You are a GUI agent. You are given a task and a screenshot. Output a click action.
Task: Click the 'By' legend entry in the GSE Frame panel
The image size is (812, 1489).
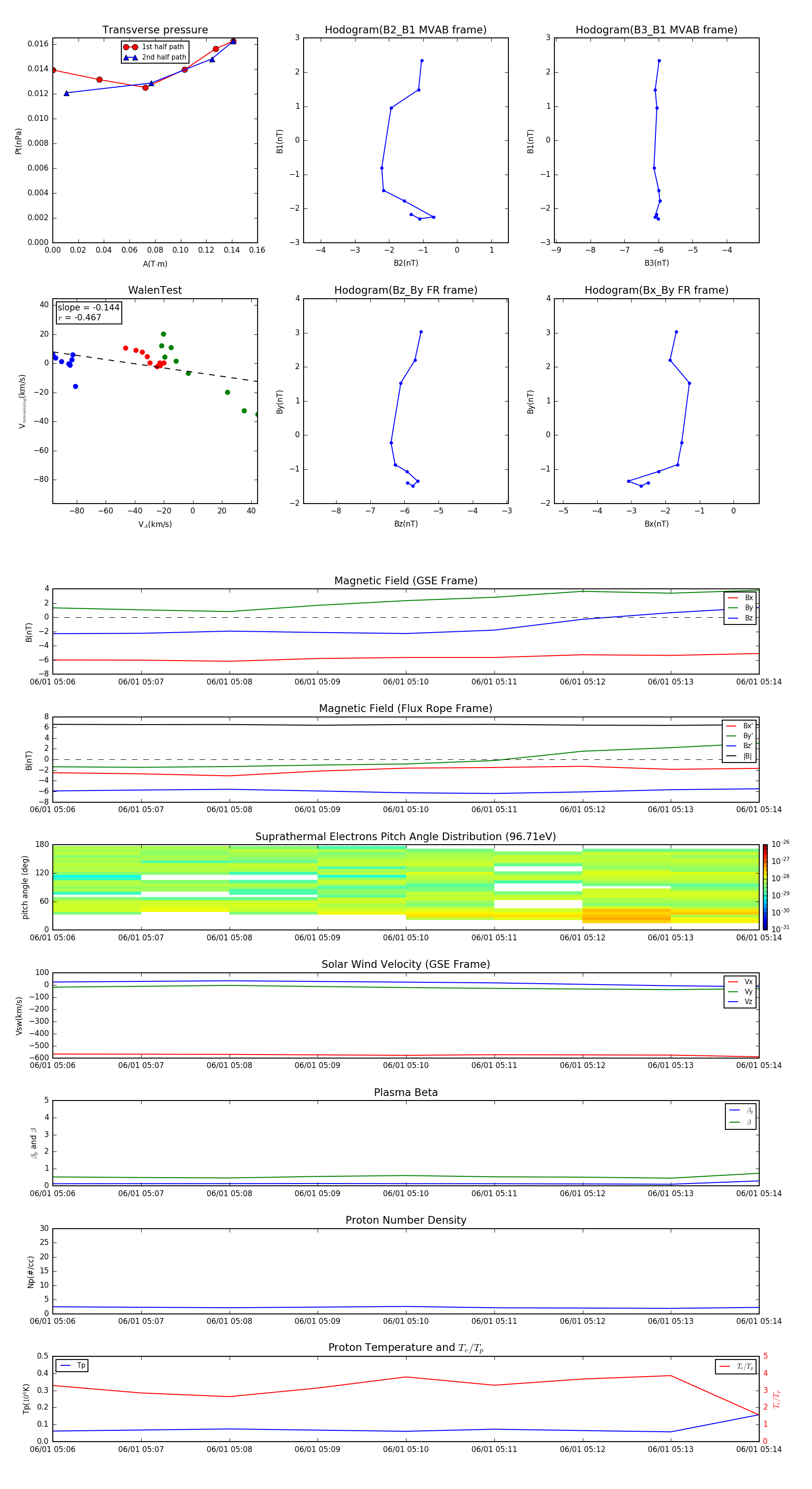(x=741, y=608)
